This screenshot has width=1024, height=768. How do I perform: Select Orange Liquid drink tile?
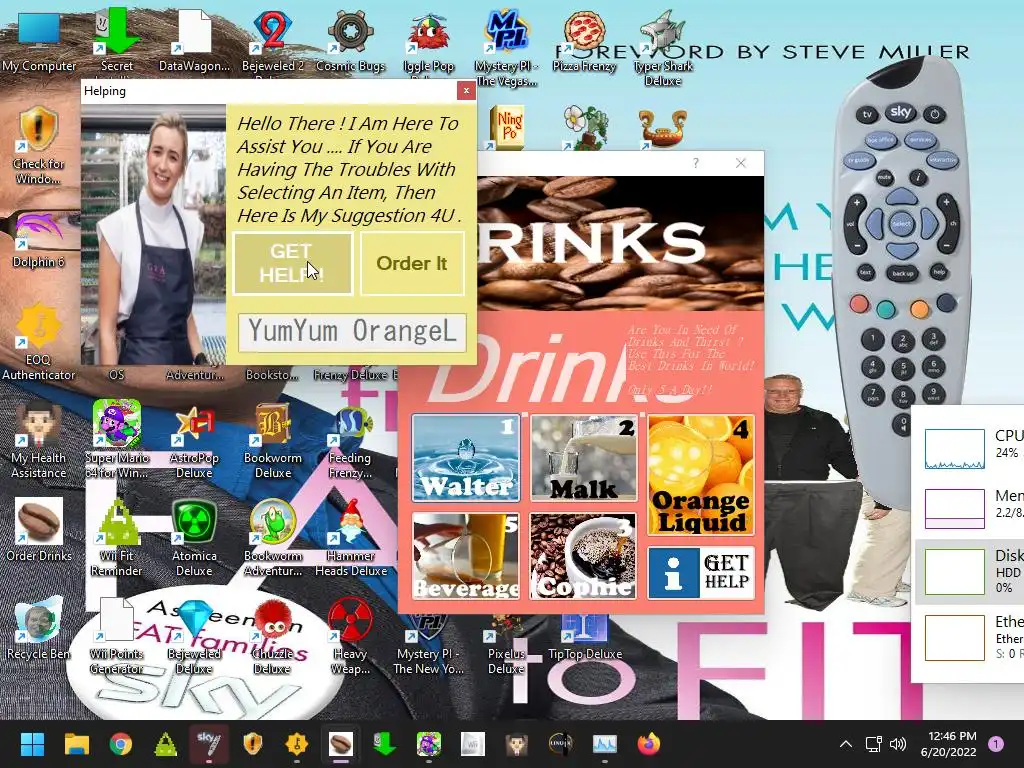point(701,475)
